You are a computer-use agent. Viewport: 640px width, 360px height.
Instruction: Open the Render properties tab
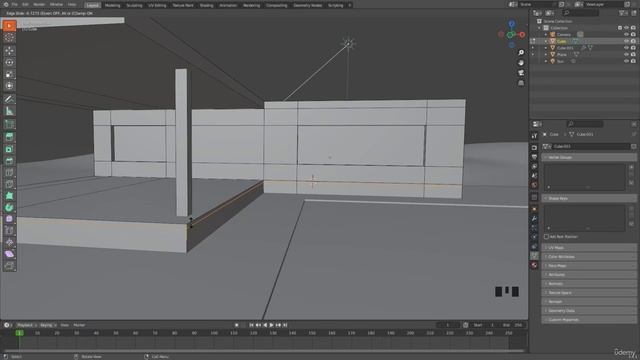[534, 147]
